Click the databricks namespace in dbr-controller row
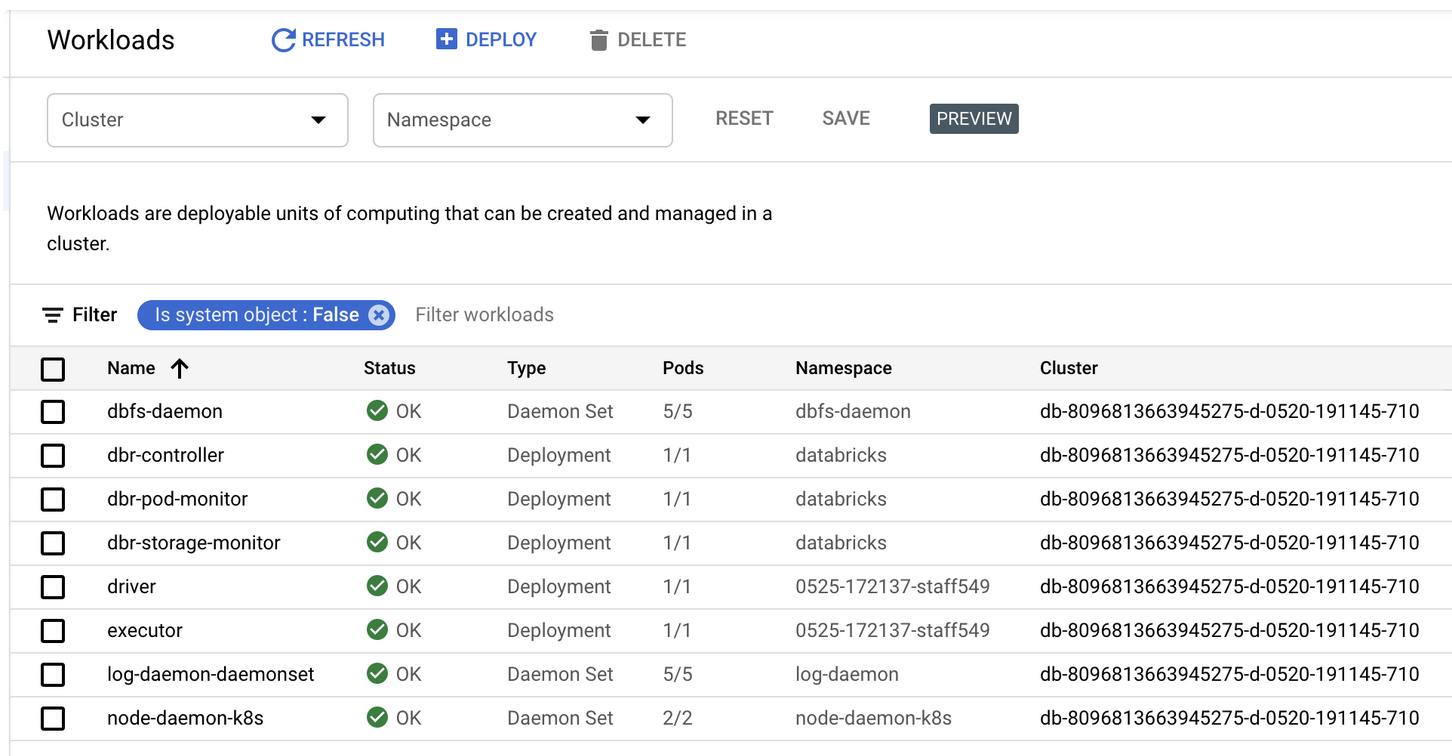This screenshot has height=756, width=1452. [x=841, y=455]
